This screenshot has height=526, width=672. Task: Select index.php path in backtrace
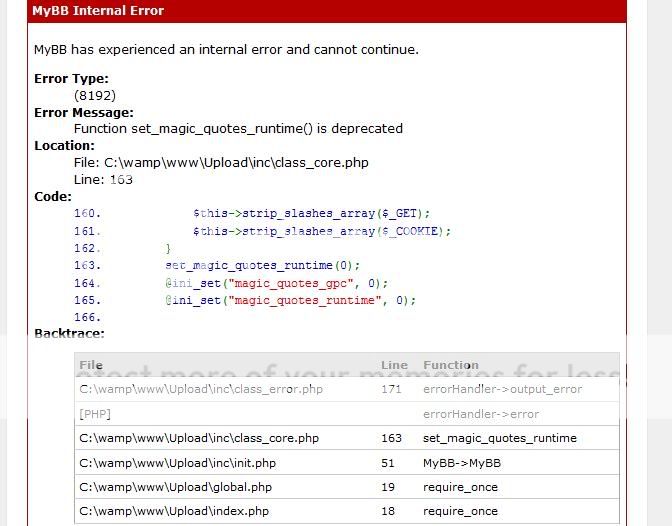coord(174,511)
